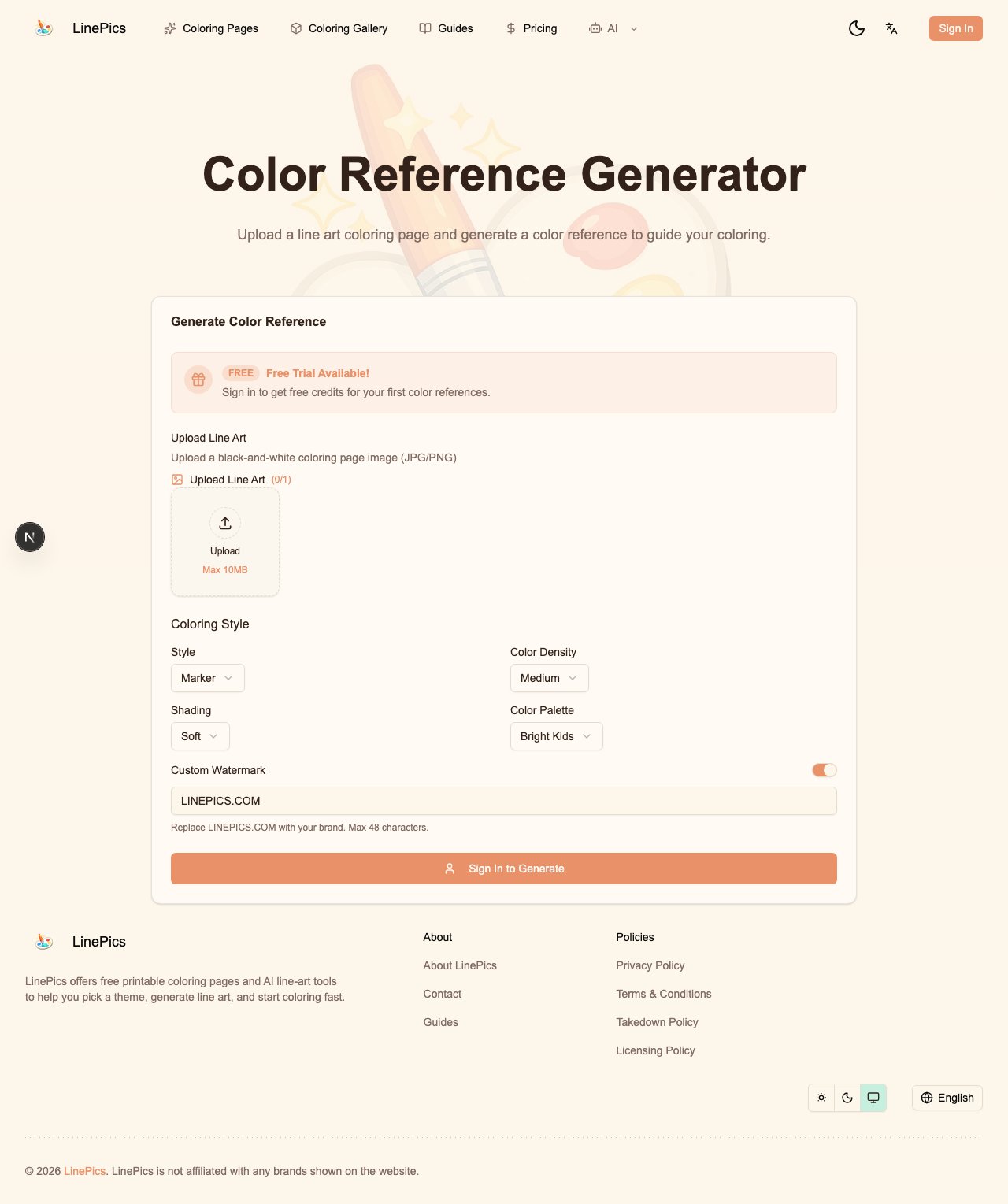The width and height of the screenshot is (1008, 1204).
Task: Click the Sign In to Generate button
Action: [504, 869]
